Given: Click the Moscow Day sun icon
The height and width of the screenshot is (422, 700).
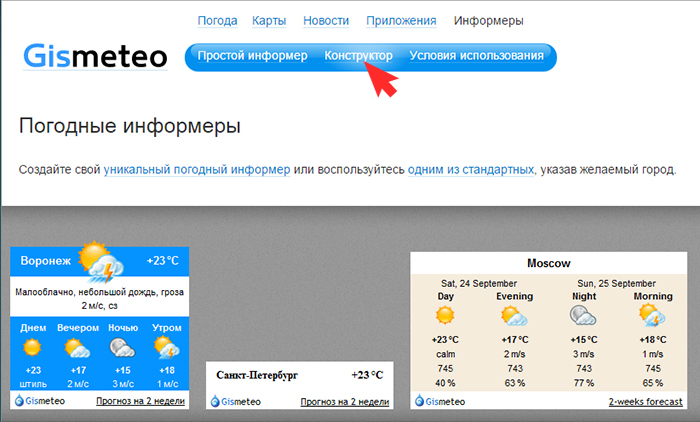Looking at the screenshot, I should point(445,315).
